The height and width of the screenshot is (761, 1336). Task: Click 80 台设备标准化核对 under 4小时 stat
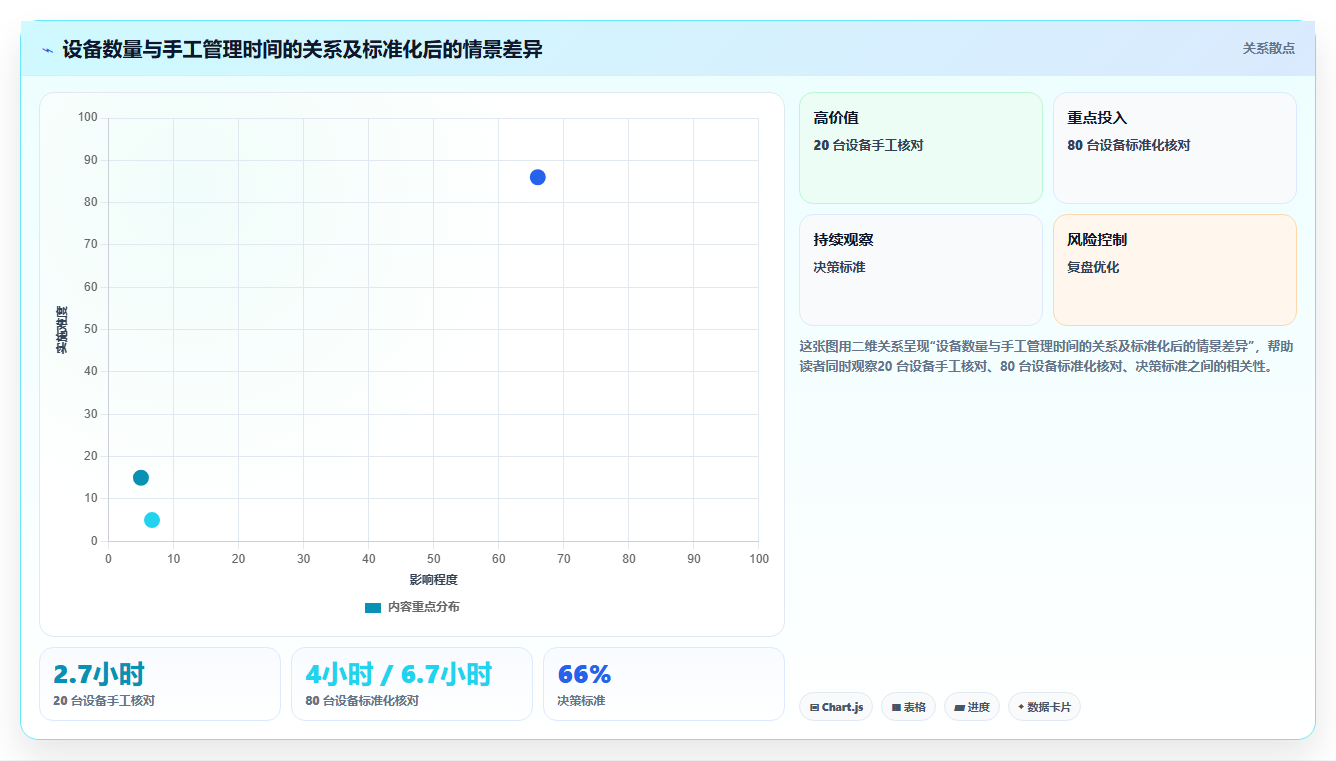(x=362, y=701)
